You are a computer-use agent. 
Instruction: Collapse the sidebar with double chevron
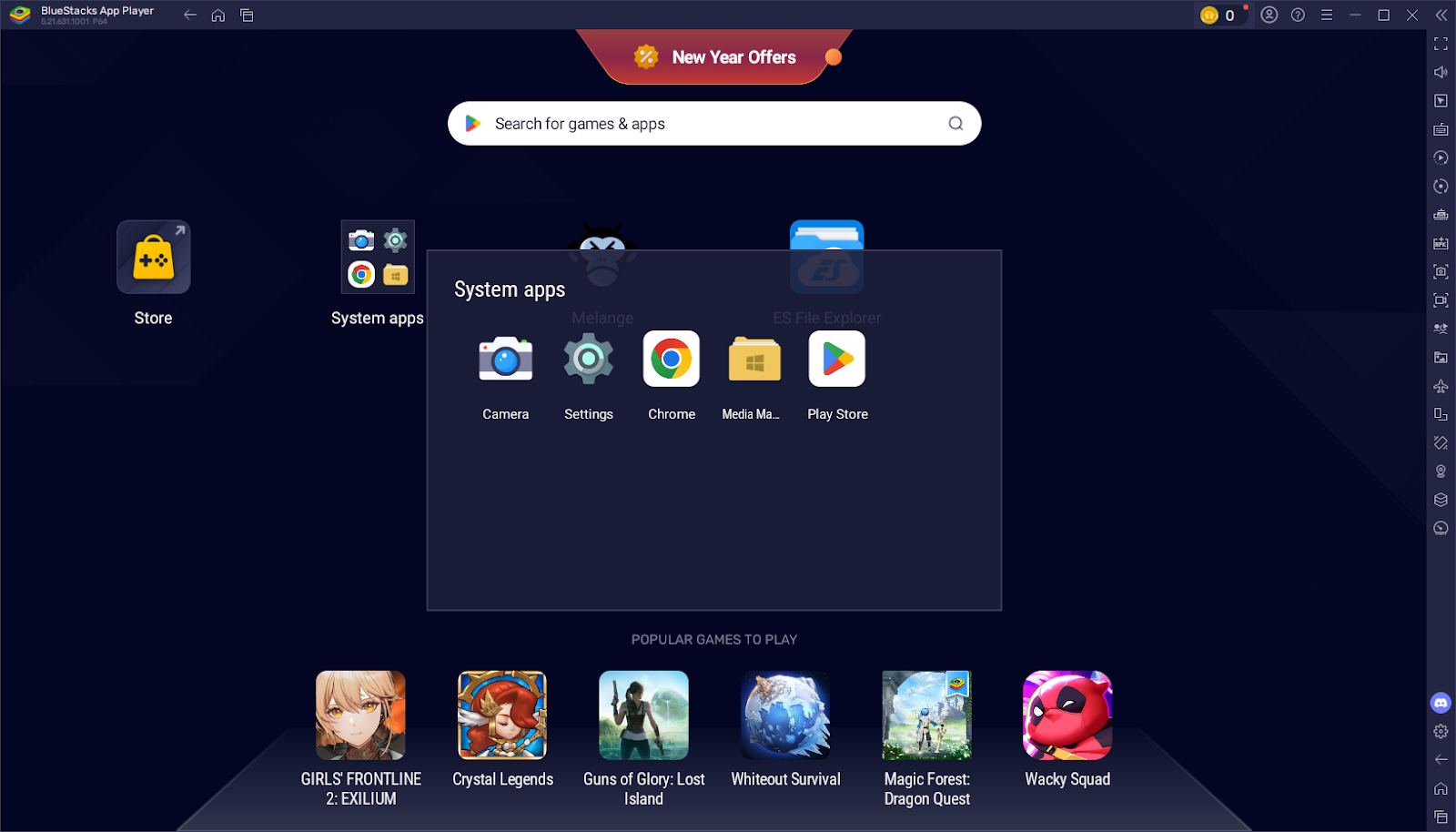click(x=1441, y=15)
